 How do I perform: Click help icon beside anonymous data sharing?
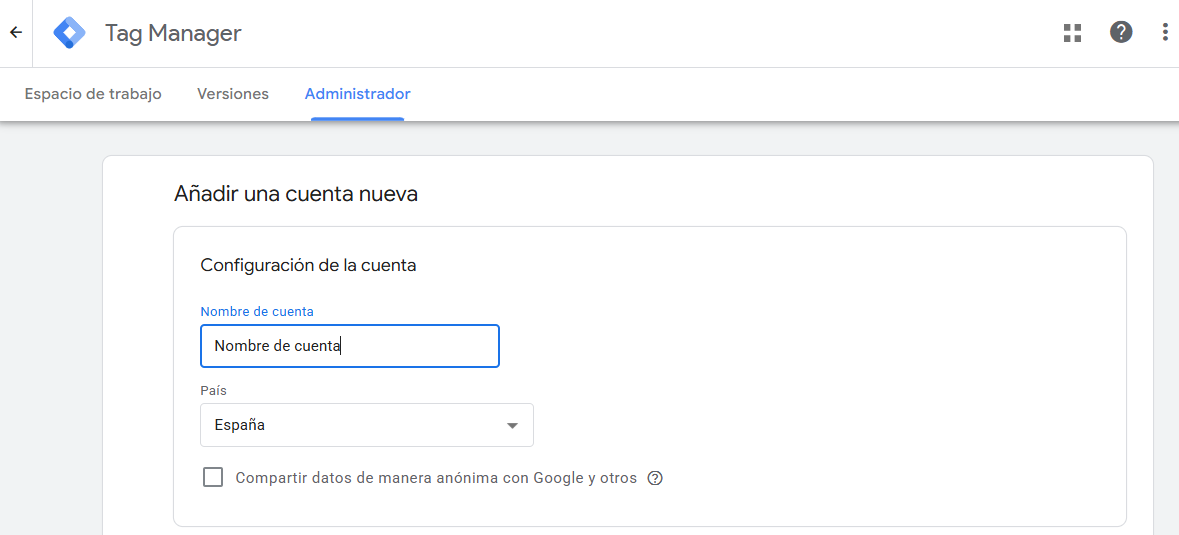click(655, 478)
